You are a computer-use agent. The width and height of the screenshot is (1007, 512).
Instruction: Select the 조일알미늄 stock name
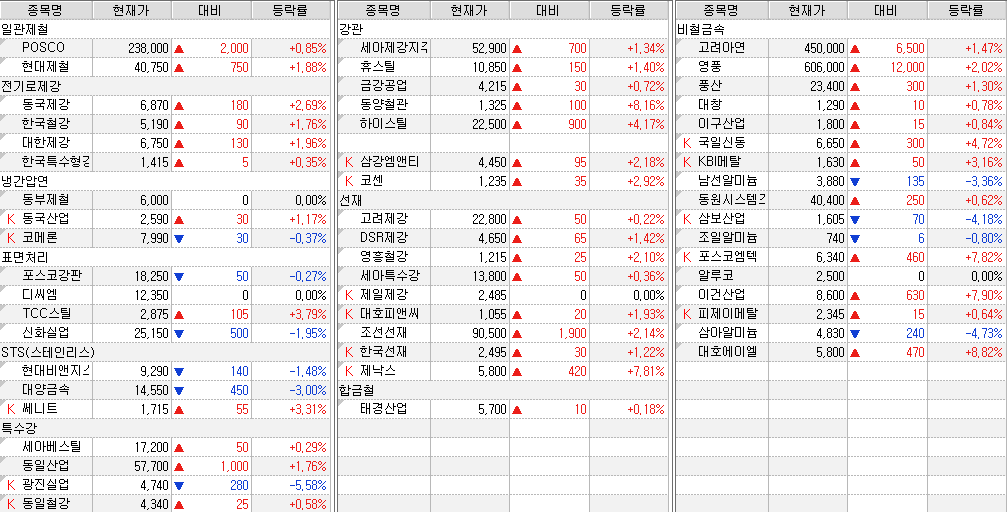727,237
